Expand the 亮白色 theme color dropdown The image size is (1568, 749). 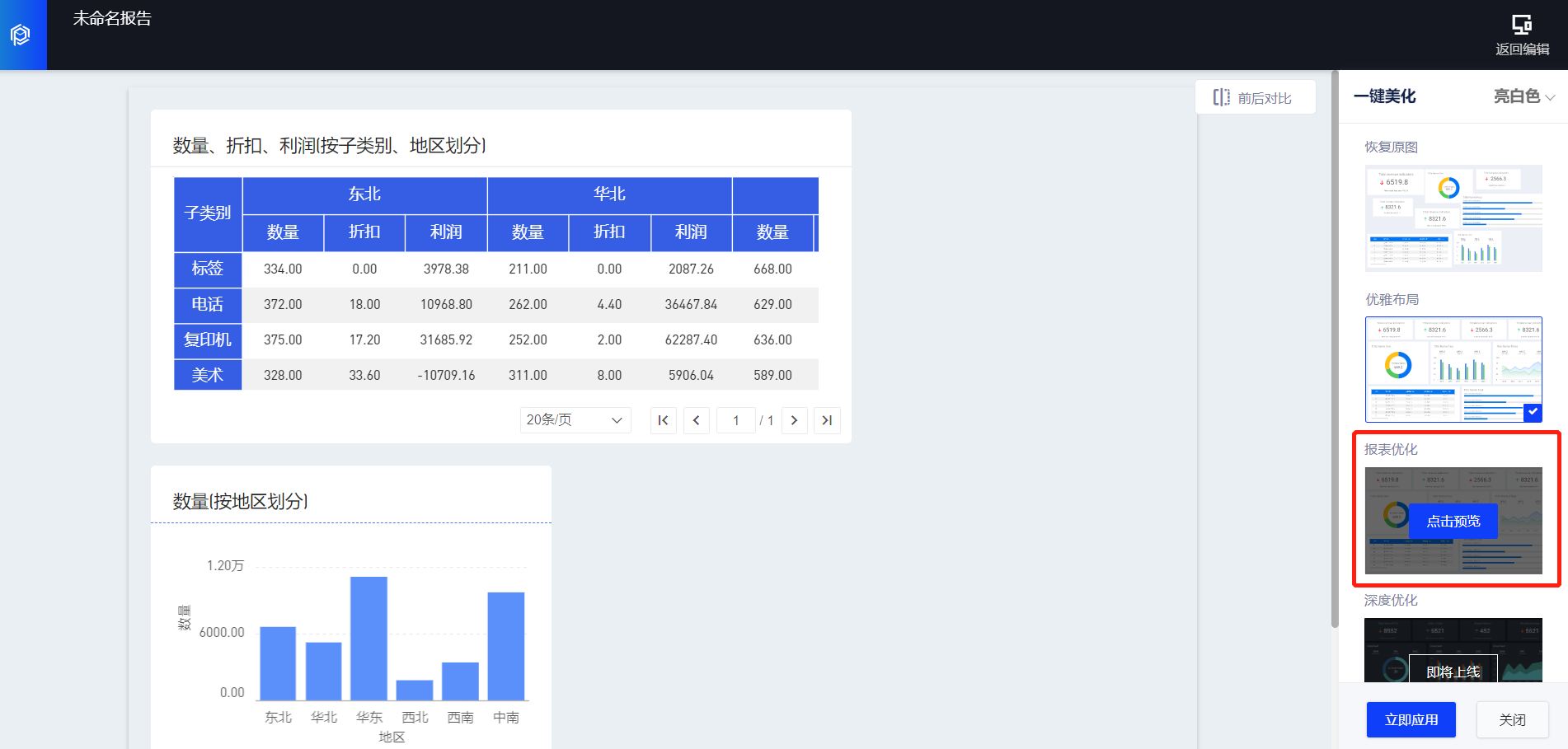1523,96
